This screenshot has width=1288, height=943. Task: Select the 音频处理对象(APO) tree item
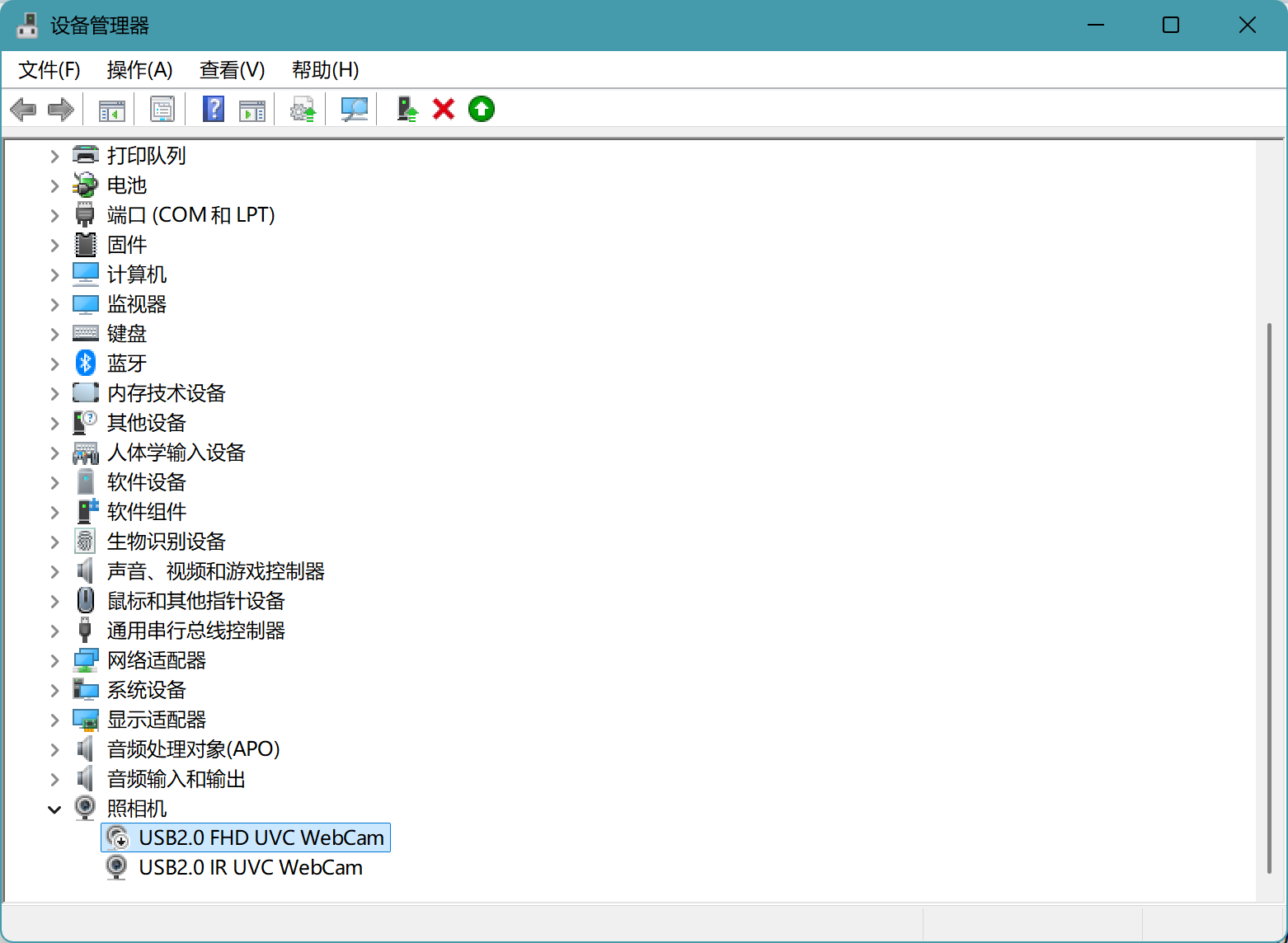(193, 748)
